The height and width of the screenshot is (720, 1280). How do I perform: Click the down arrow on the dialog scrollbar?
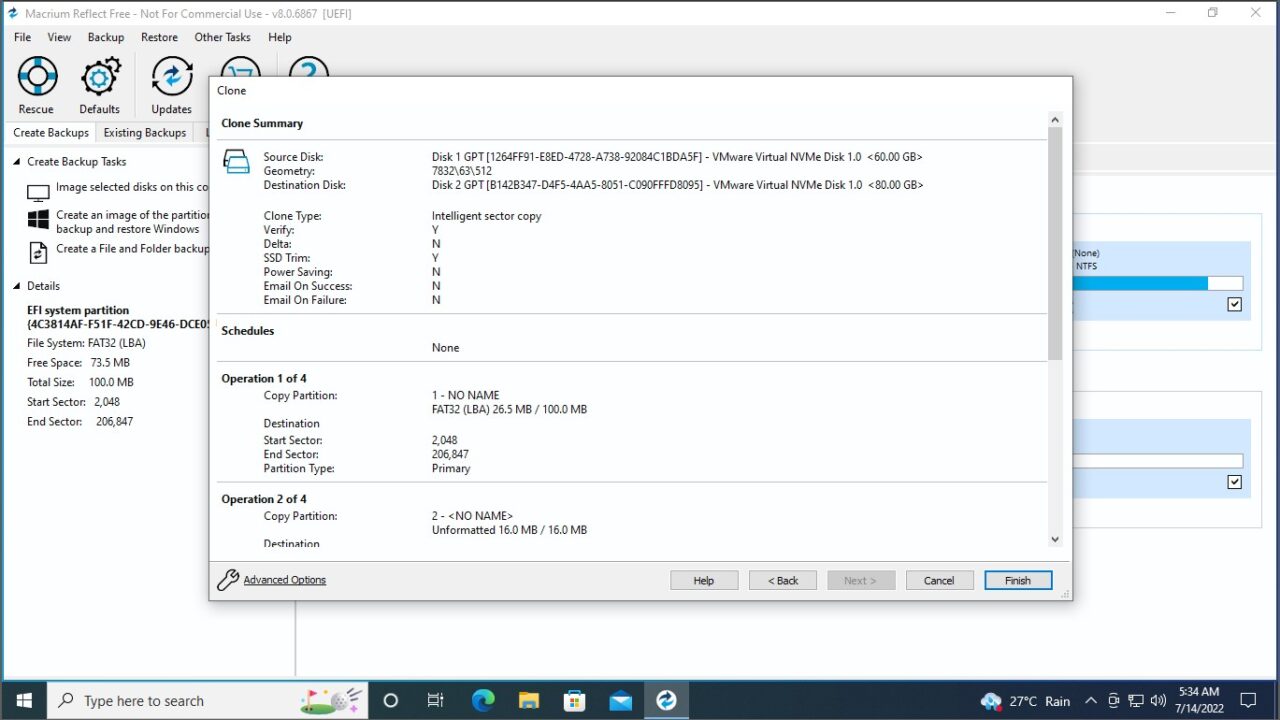(x=1055, y=539)
